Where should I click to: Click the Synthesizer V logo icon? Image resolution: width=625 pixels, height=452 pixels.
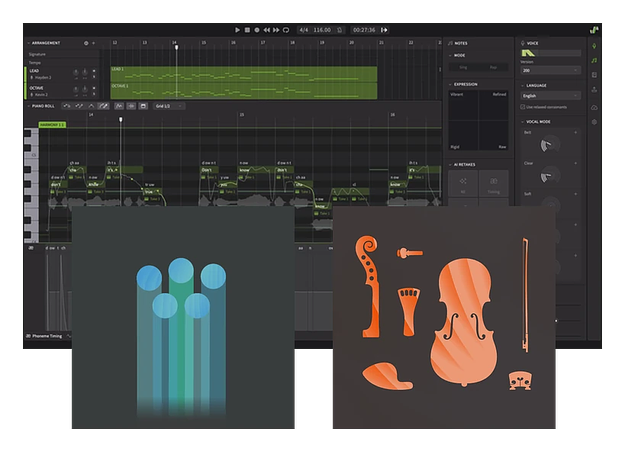(594, 30)
